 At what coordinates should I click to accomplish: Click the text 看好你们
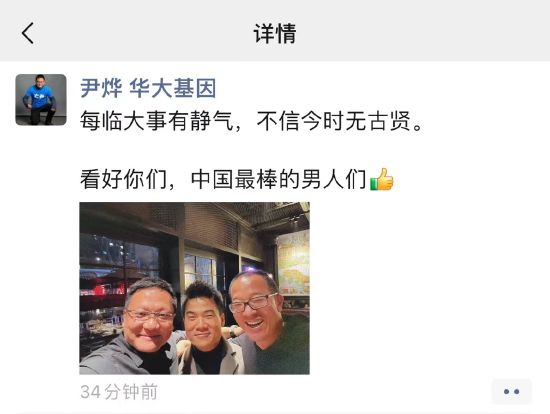pos(123,179)
